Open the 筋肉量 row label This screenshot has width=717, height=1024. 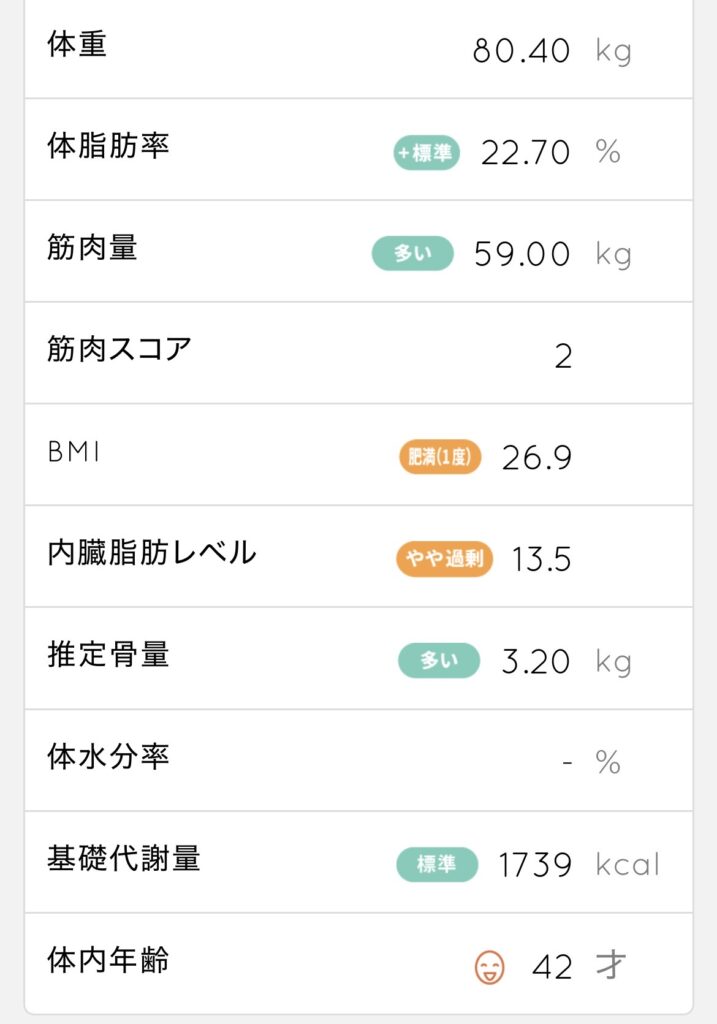coord(92,249)
